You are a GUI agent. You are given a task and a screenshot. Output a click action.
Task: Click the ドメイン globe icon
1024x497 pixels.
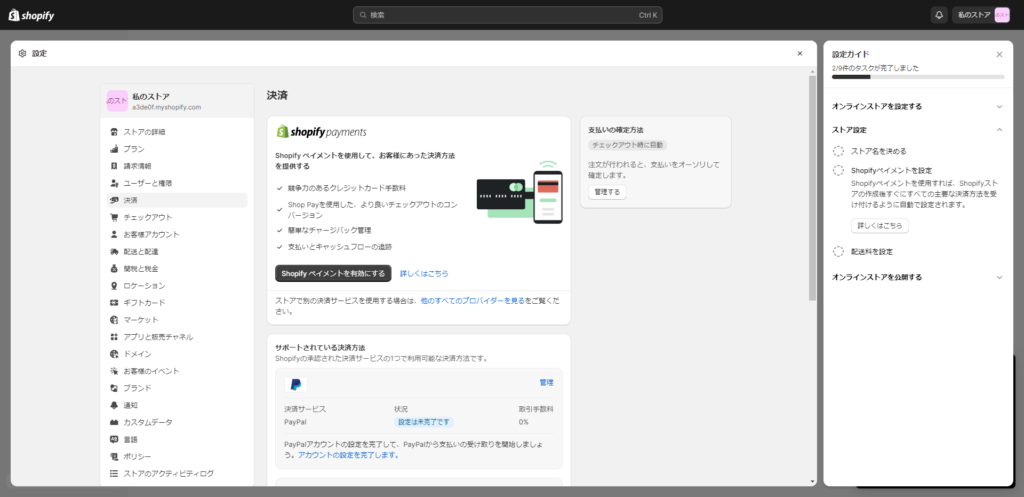point(114,354)
